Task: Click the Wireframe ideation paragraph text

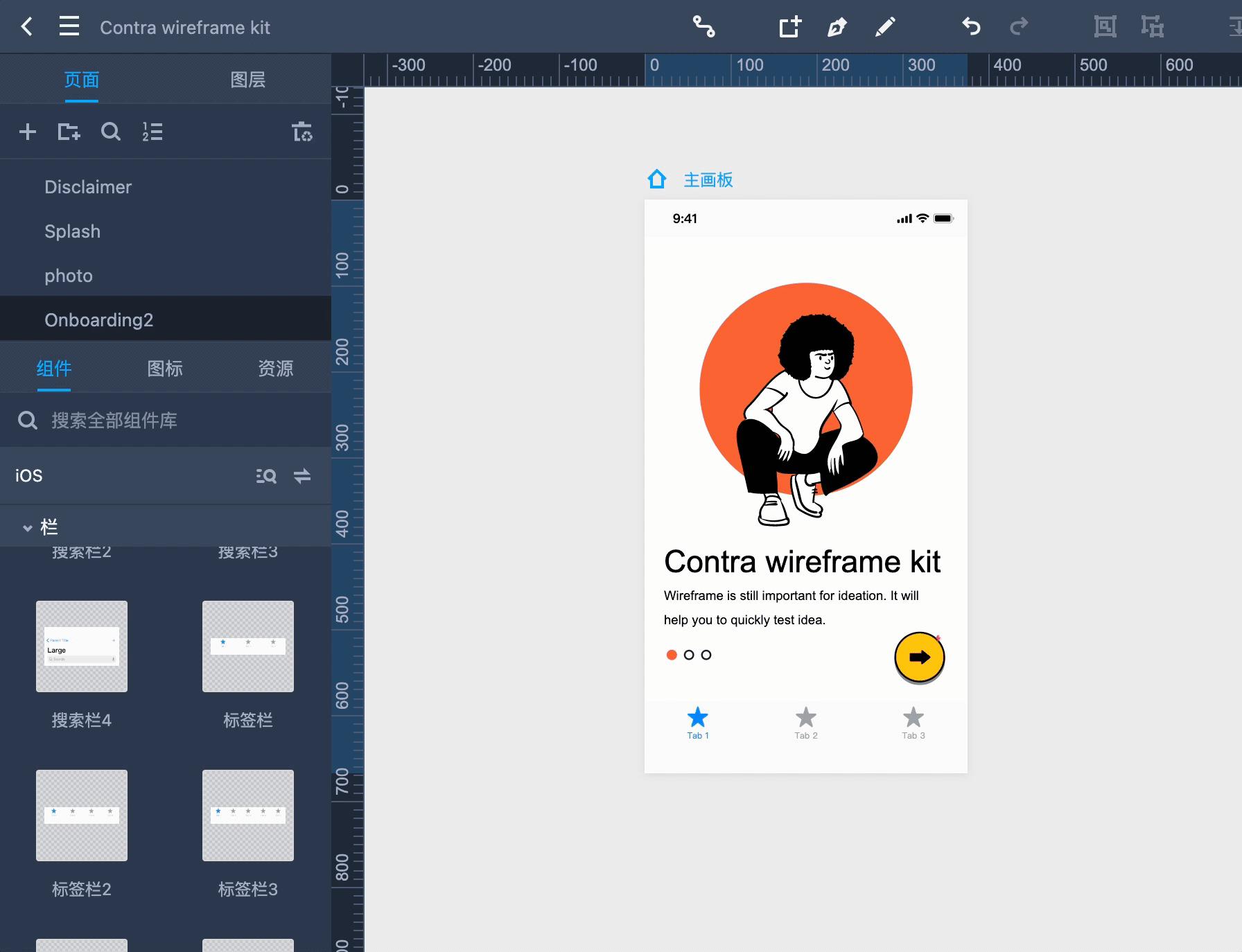Action: point(791,608)
